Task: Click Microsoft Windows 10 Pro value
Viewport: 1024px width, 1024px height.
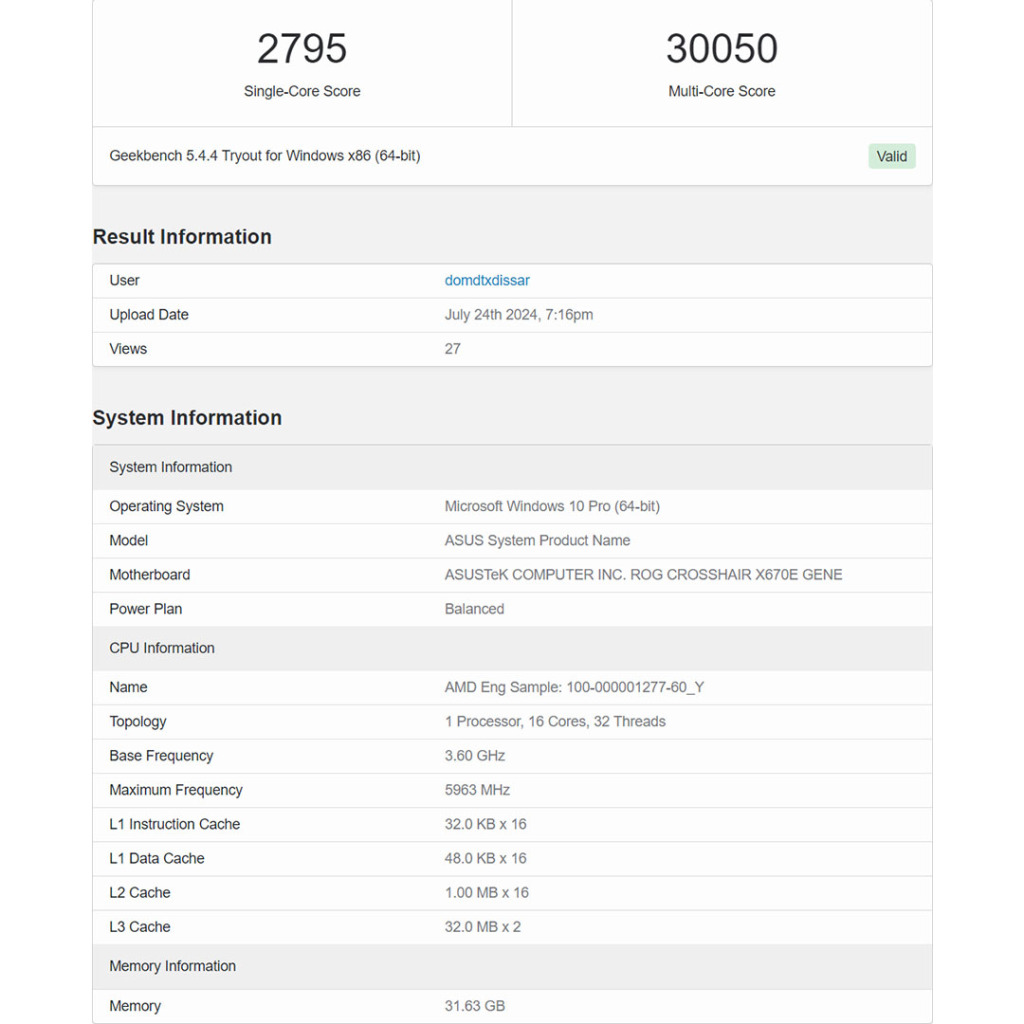Action: 552,506
